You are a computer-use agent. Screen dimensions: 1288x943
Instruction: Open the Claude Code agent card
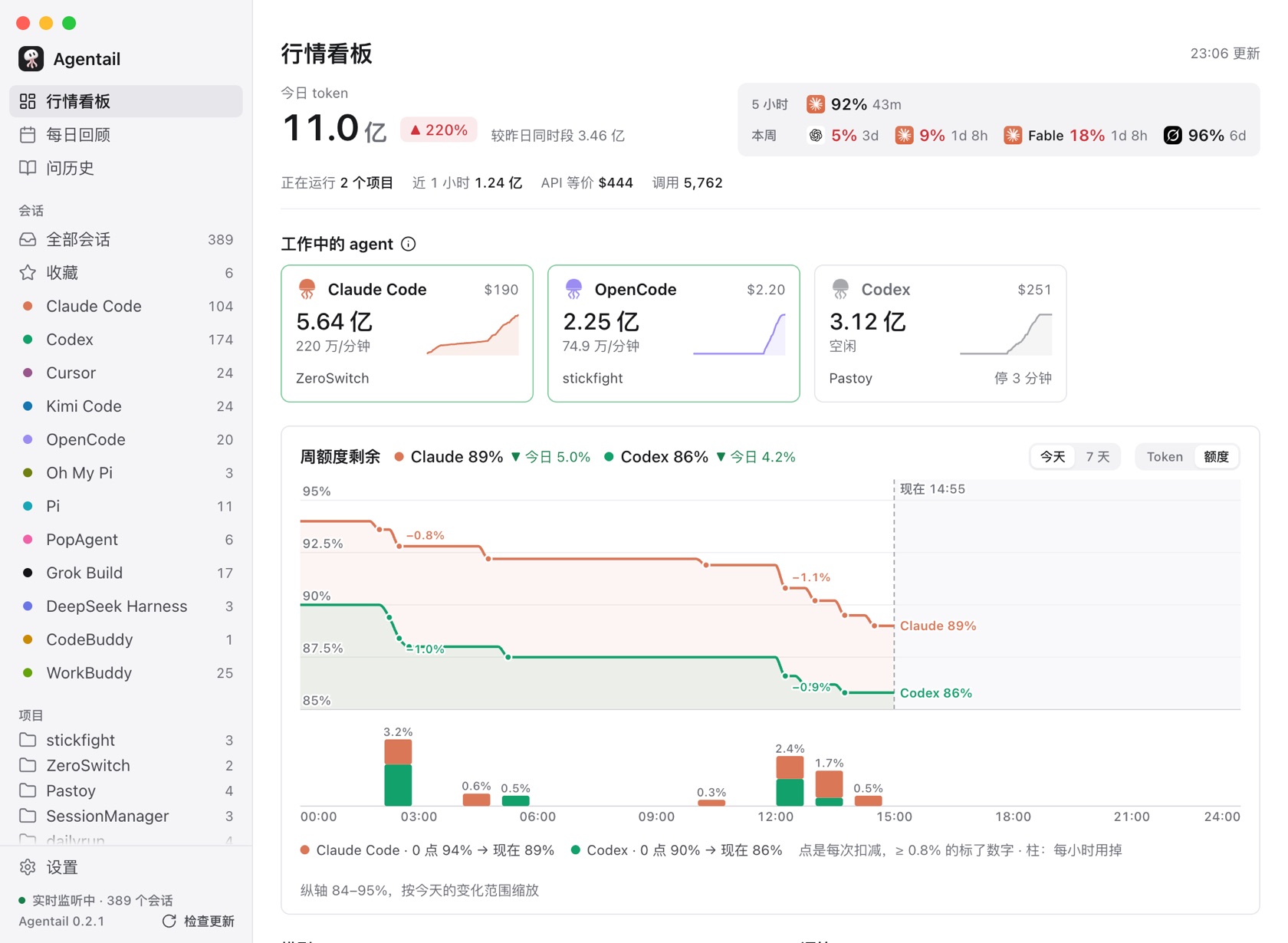407,333
